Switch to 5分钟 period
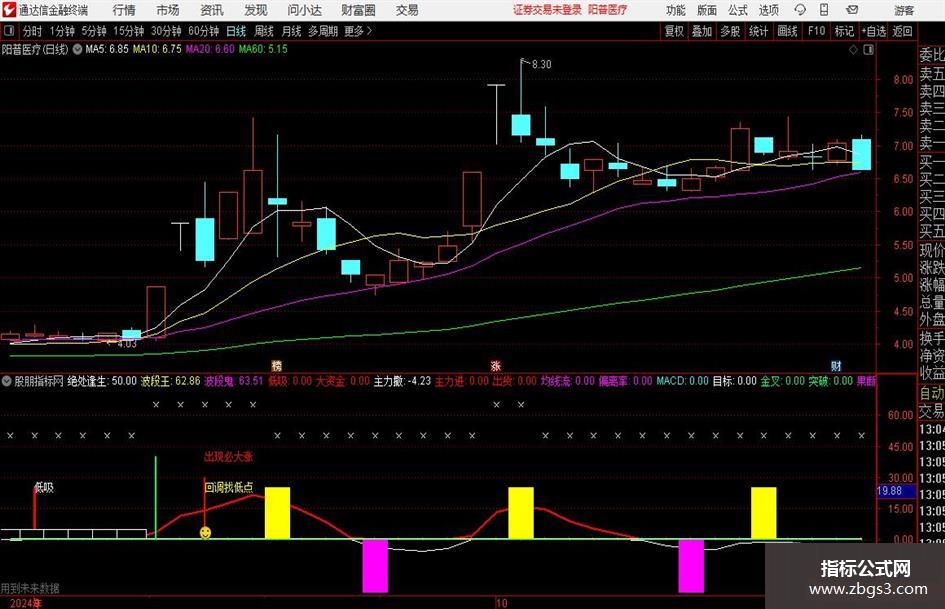The width and height of the screenshot is (945, 609). click(94, 31)
